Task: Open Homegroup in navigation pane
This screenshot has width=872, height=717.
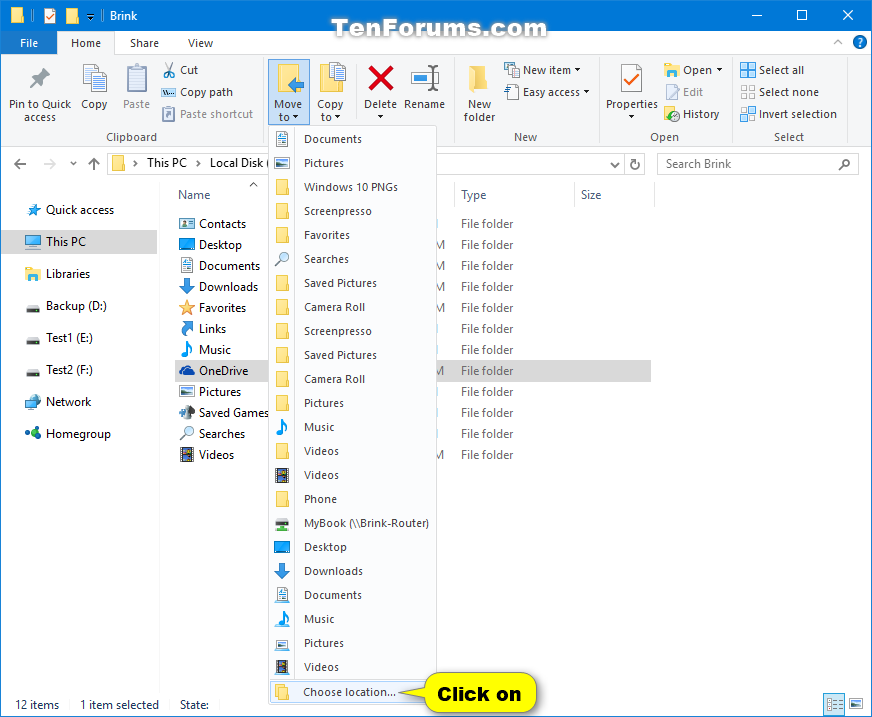Action: pyautogui.click(x=78, y=434)
